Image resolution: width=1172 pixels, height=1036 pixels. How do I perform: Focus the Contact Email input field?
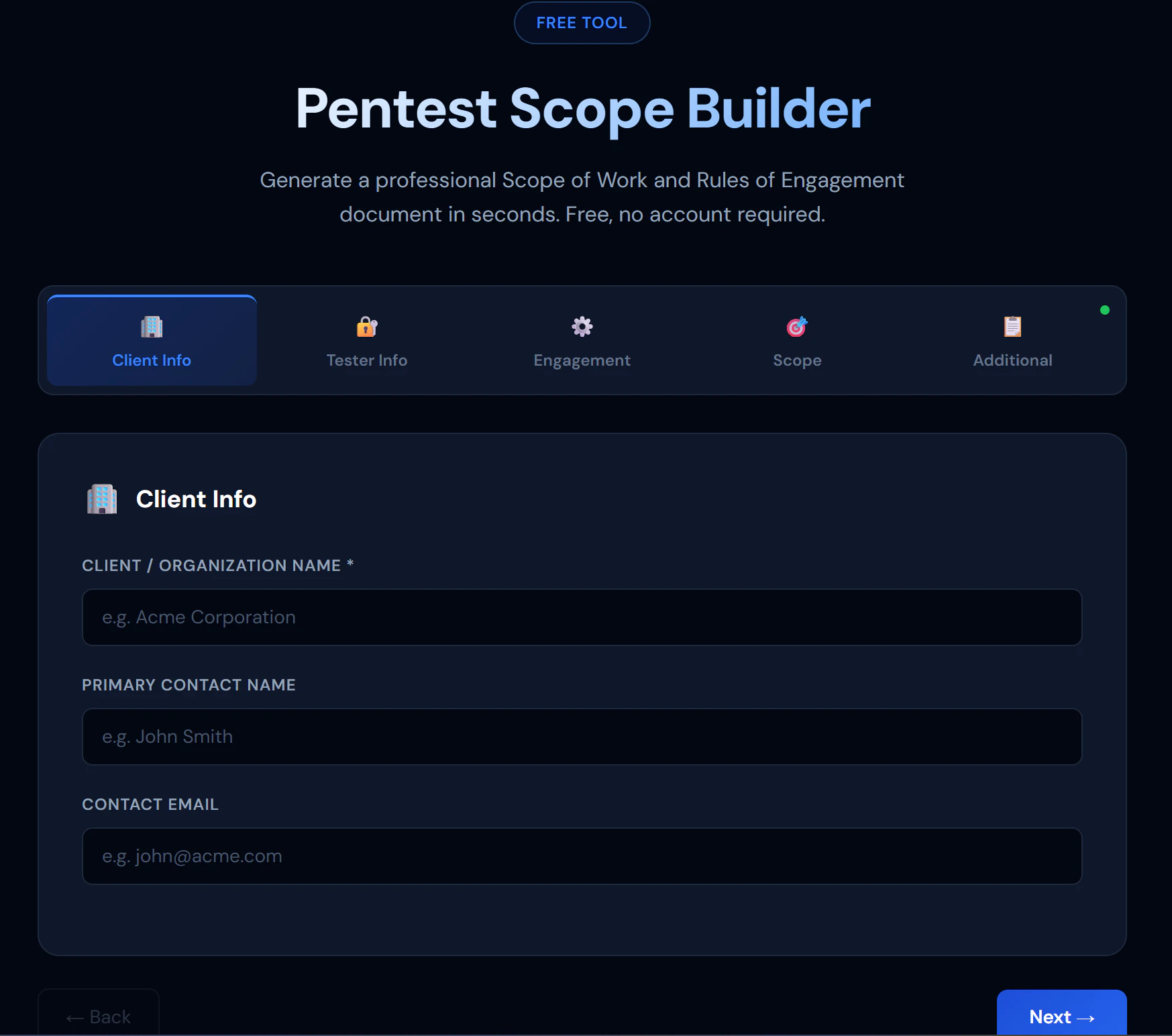tap(582, 856)
